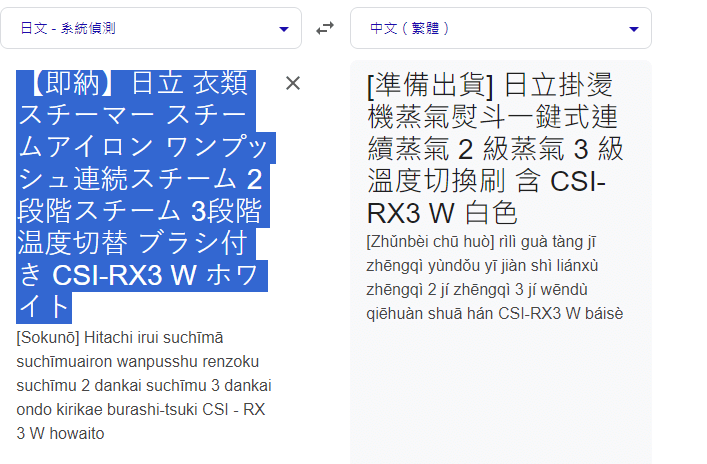Open the source language dropdown 日文 - 系統偵測
Screen dimensions: 707x464
(151, 28)
